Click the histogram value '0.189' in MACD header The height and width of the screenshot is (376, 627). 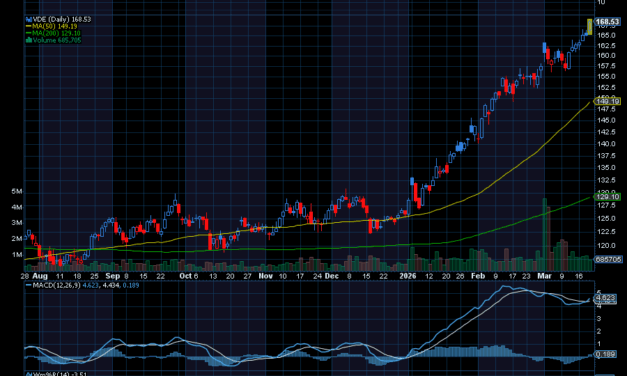click(131, 285)
